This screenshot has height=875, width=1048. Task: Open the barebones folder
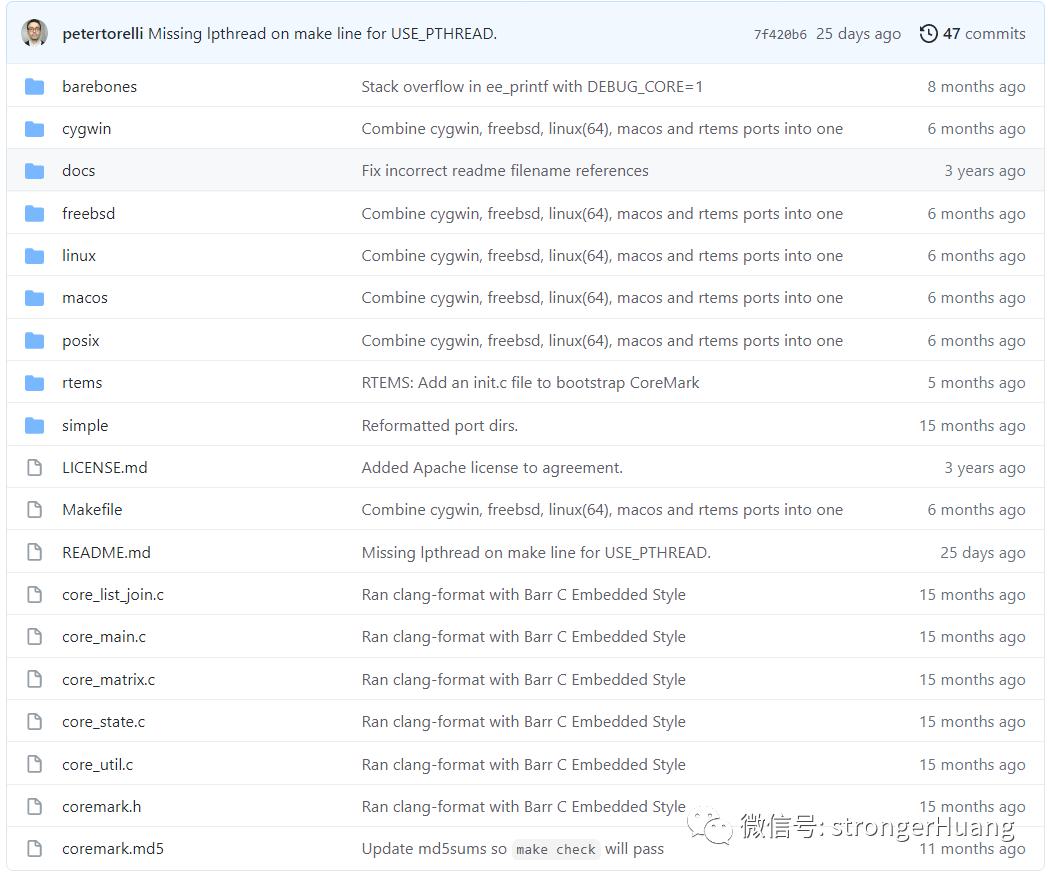(x=99, y=86)
